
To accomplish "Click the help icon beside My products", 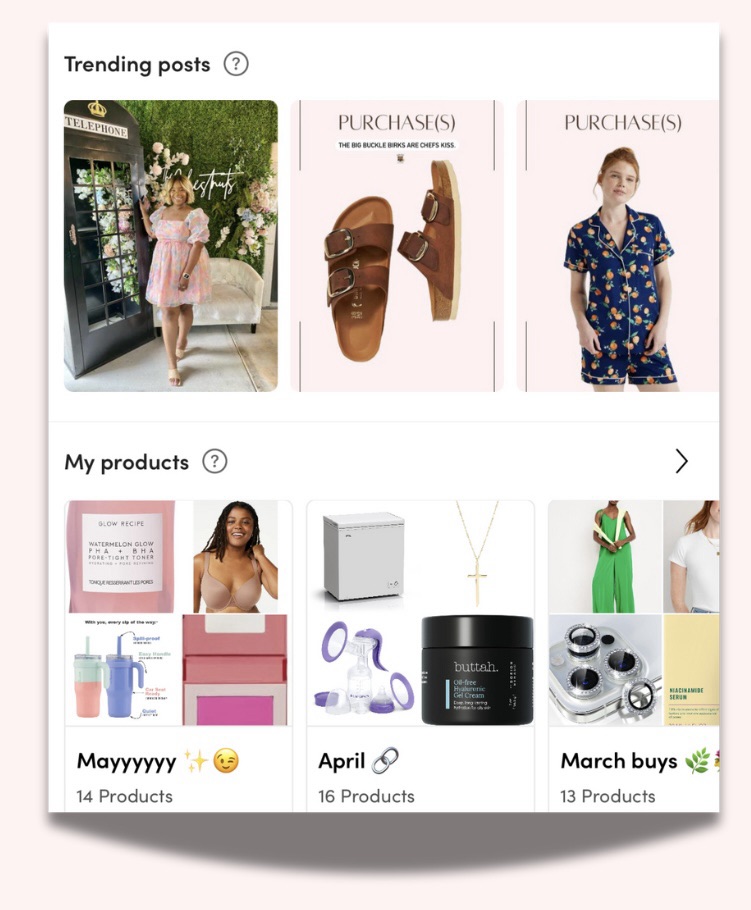I will (x=215, y=461).
